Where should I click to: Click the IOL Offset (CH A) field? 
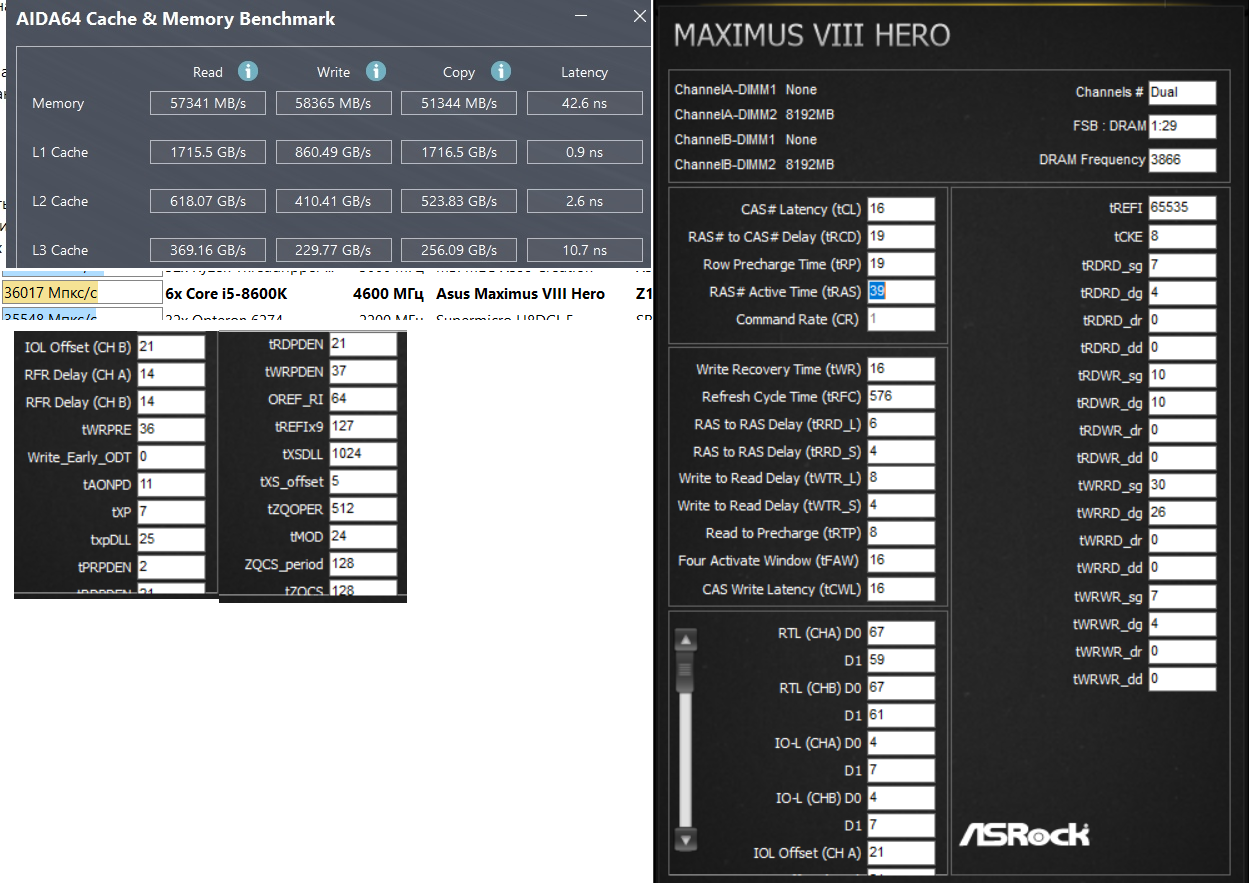(x=901, y=853)
